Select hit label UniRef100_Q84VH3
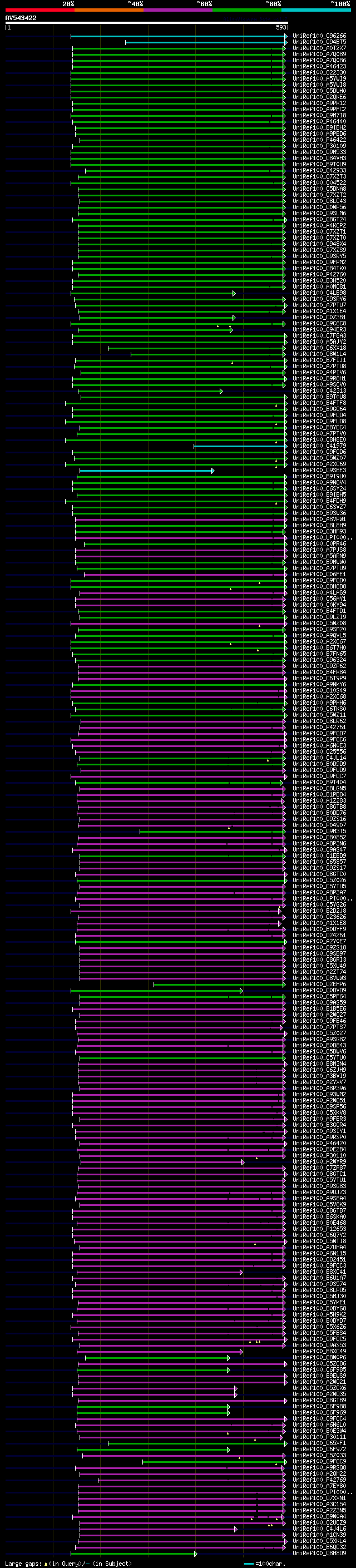 tap(319, 159)
